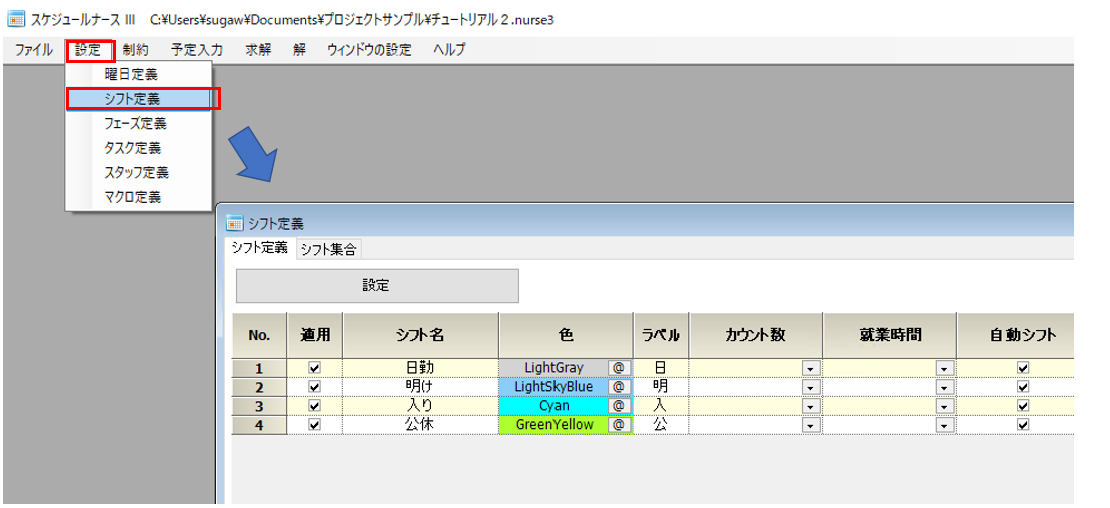The height and width of the screenshot is (508, 1110).
Task: Click the @ icon next to LightSkyBlue
Action: [619, 387]
